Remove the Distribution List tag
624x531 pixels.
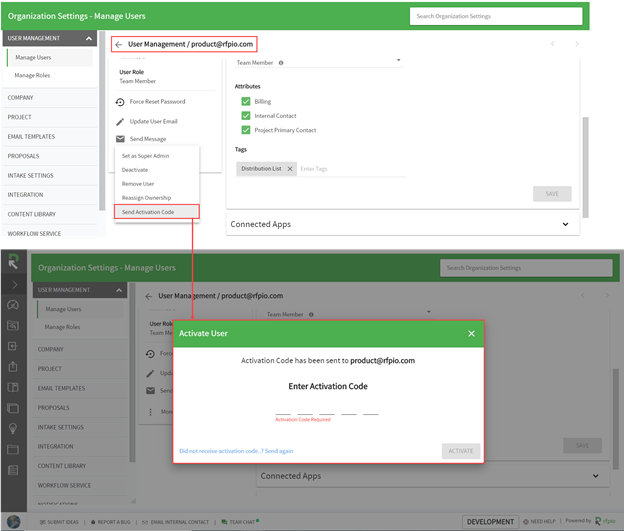[290, 169]
